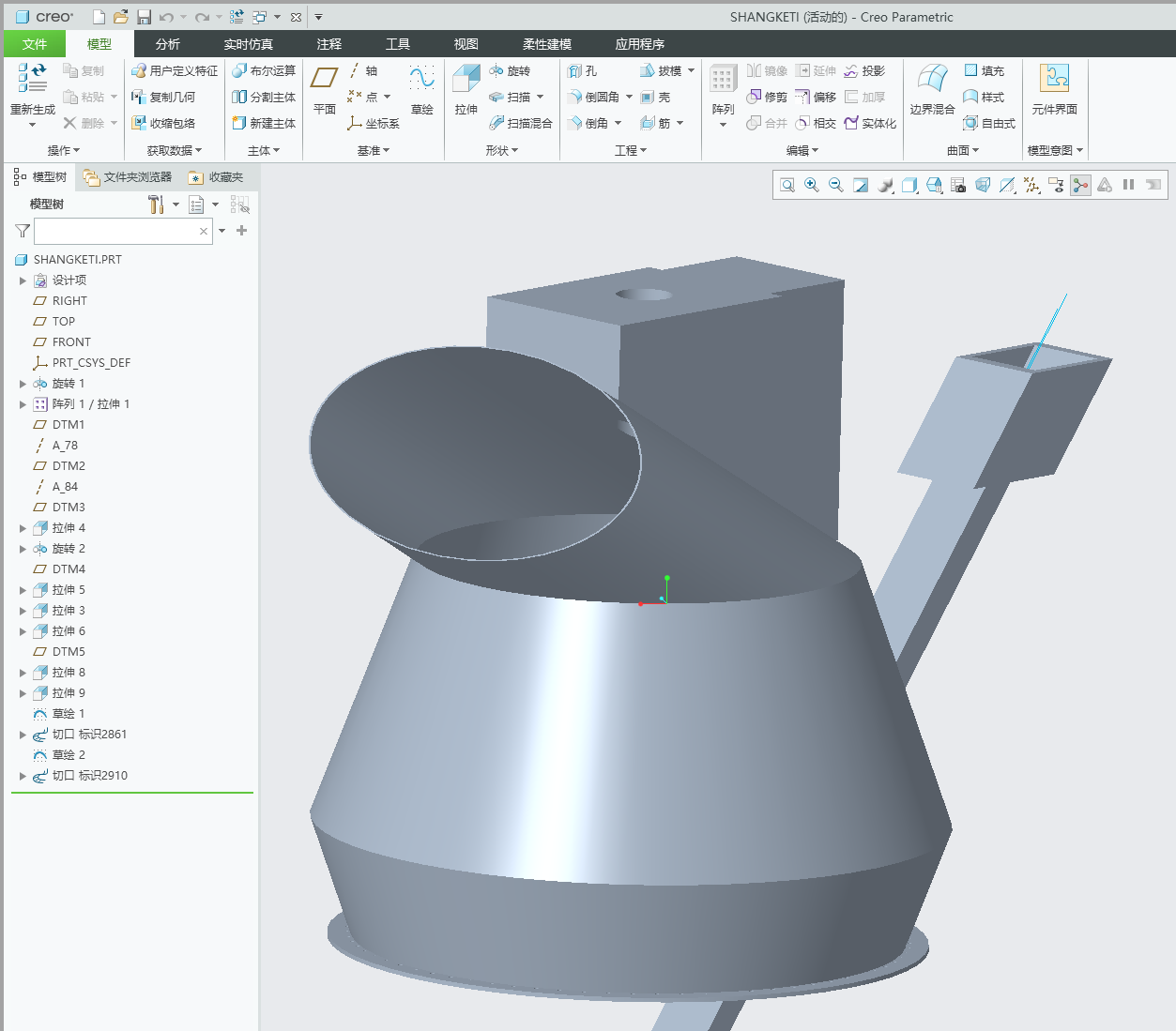Click the Repaint icon in view toolbar

[x=861, y=186]
